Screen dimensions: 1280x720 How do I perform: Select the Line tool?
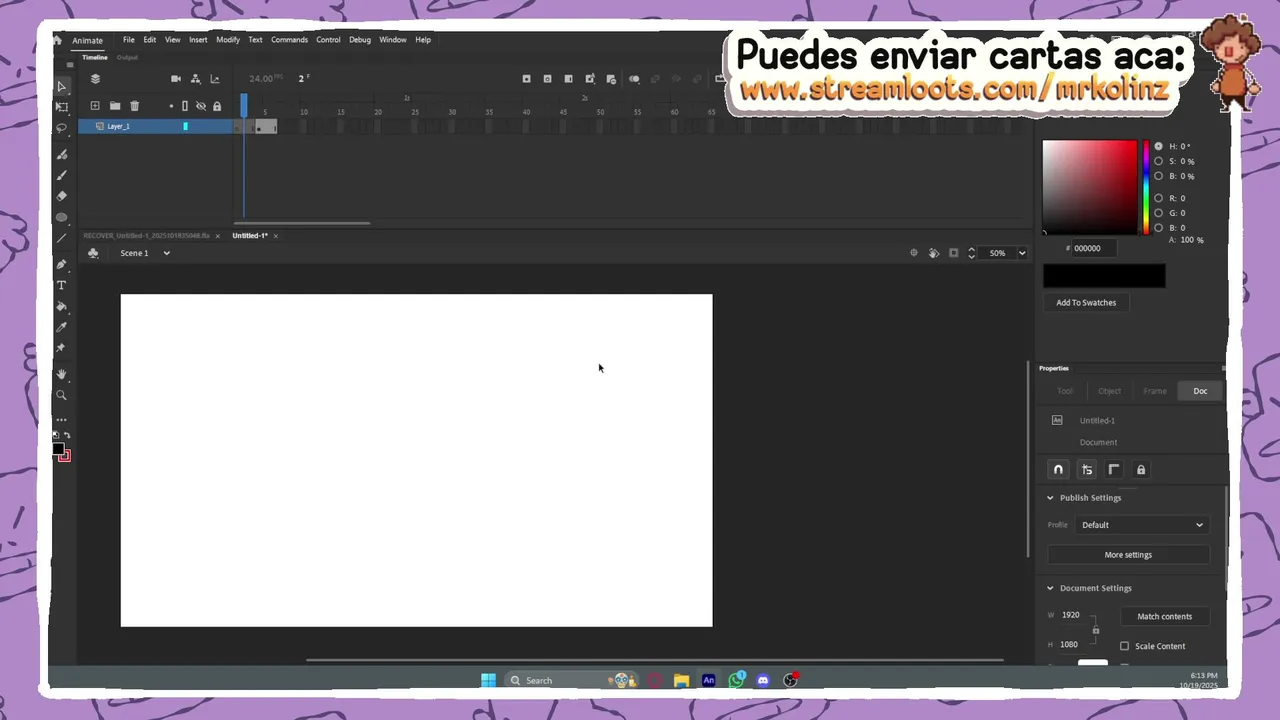pos(61,238)
